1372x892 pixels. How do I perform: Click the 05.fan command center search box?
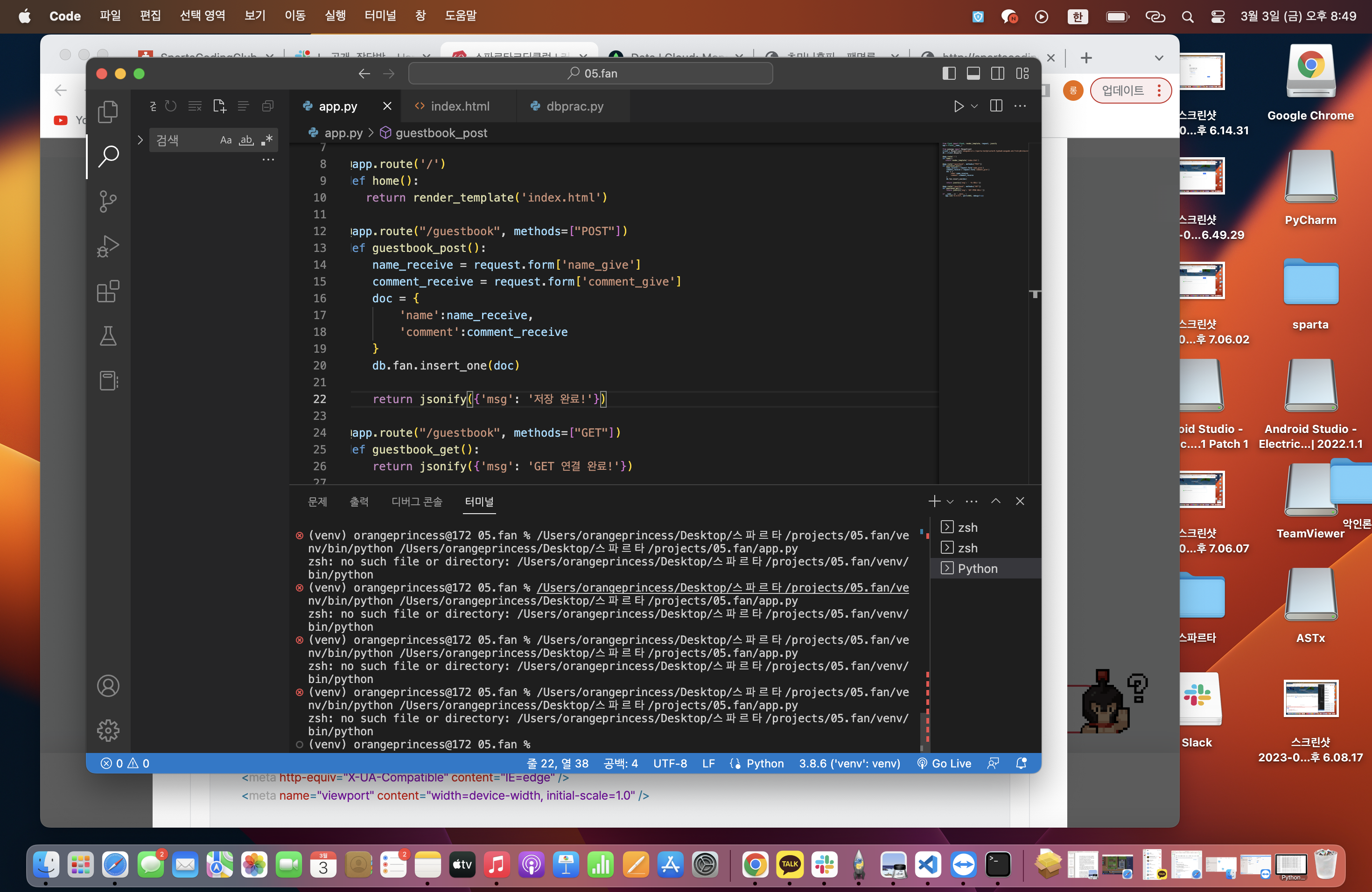coord(591,73)
